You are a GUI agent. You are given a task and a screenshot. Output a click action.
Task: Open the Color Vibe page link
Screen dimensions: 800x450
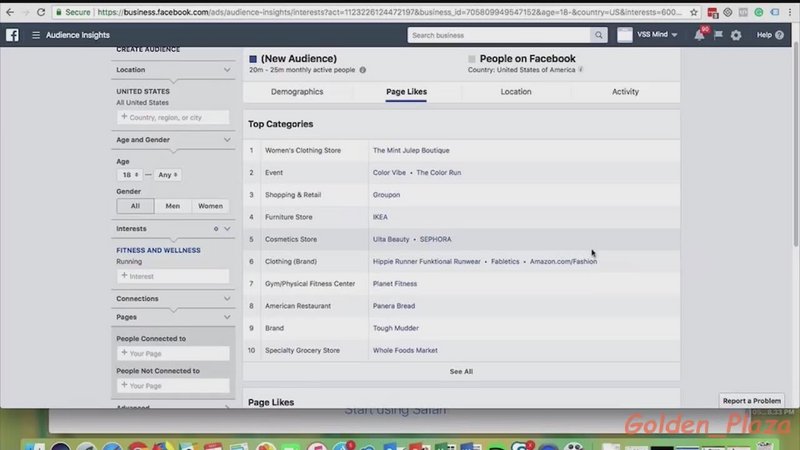point(389,172)
